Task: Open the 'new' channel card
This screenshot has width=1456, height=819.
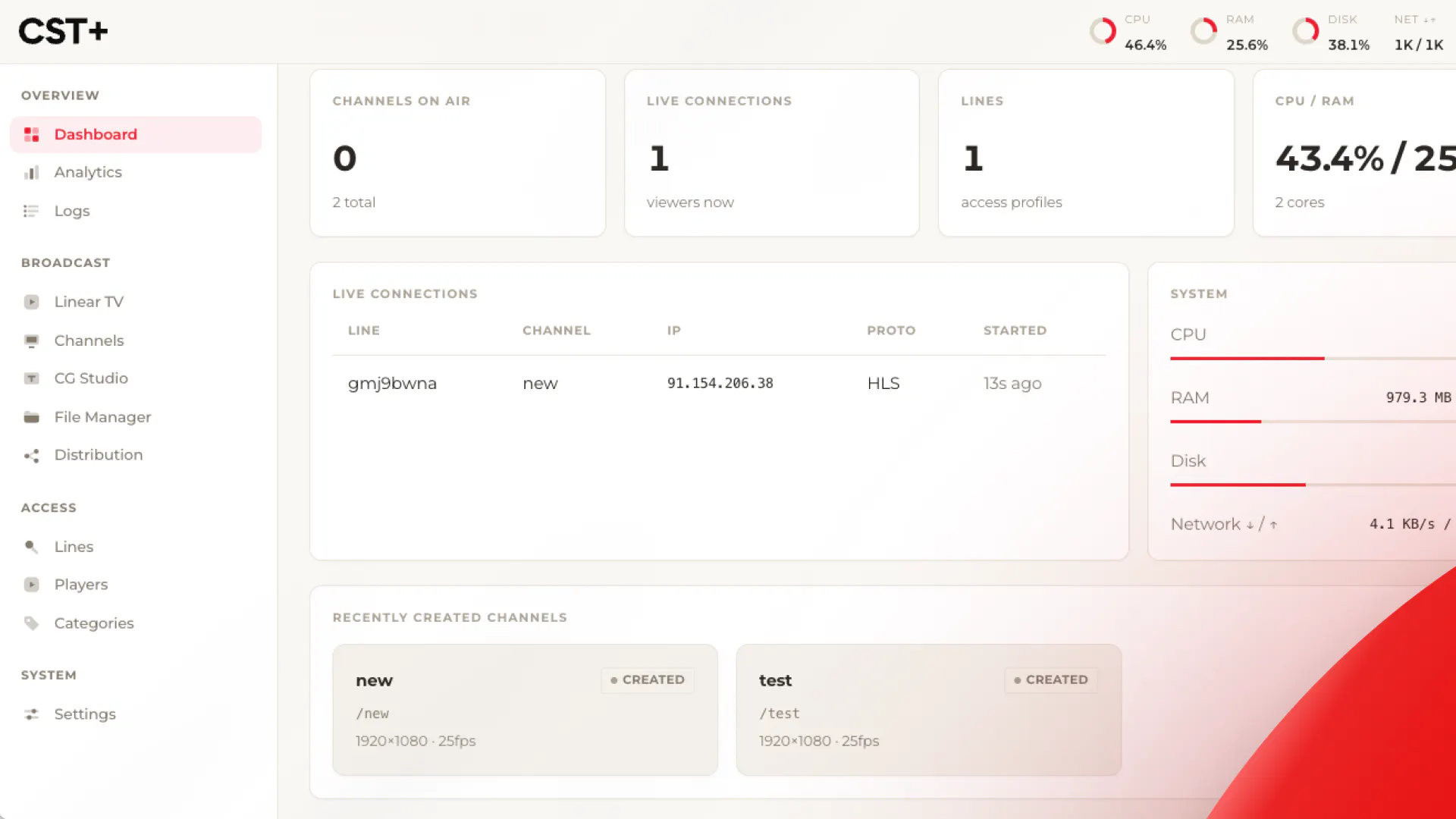Action: tap(525, 710)
